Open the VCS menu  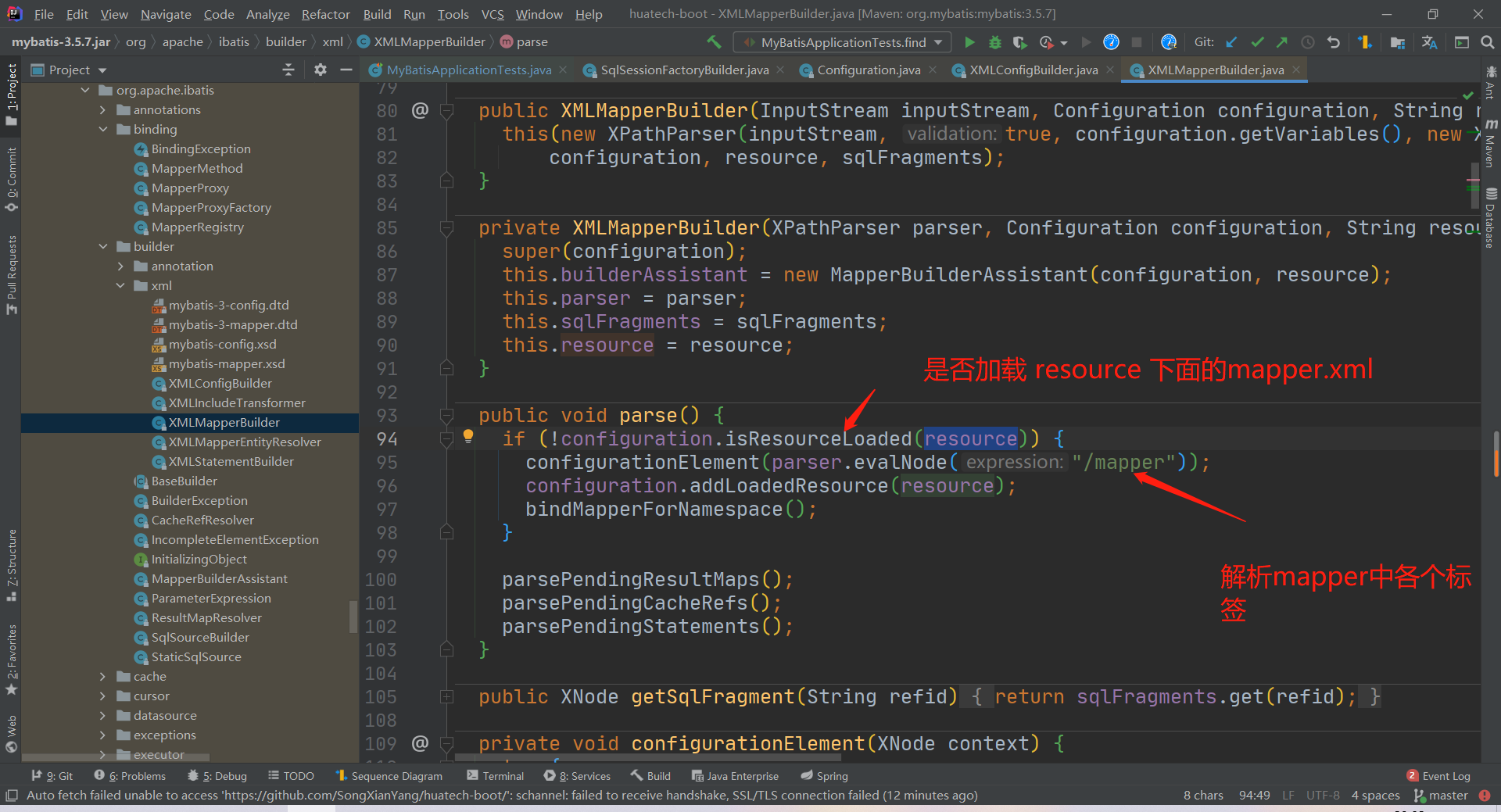(493, 14)
